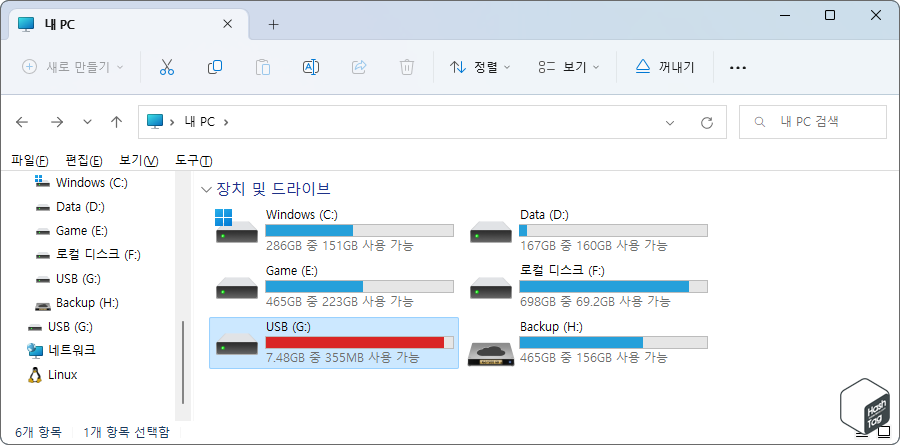
Task: Open the 새로 만들기 dropdown
Action: pos(73,67)
